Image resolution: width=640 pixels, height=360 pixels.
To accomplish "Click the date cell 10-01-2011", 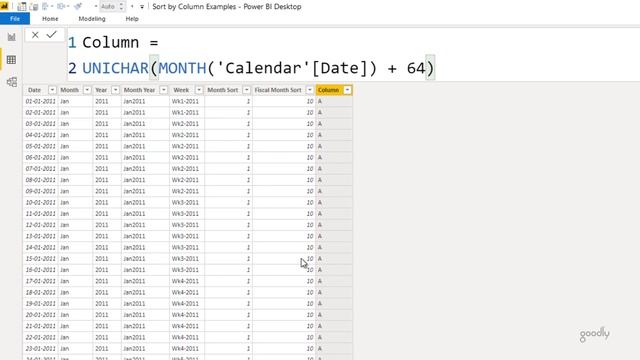I will coord(40,202).
